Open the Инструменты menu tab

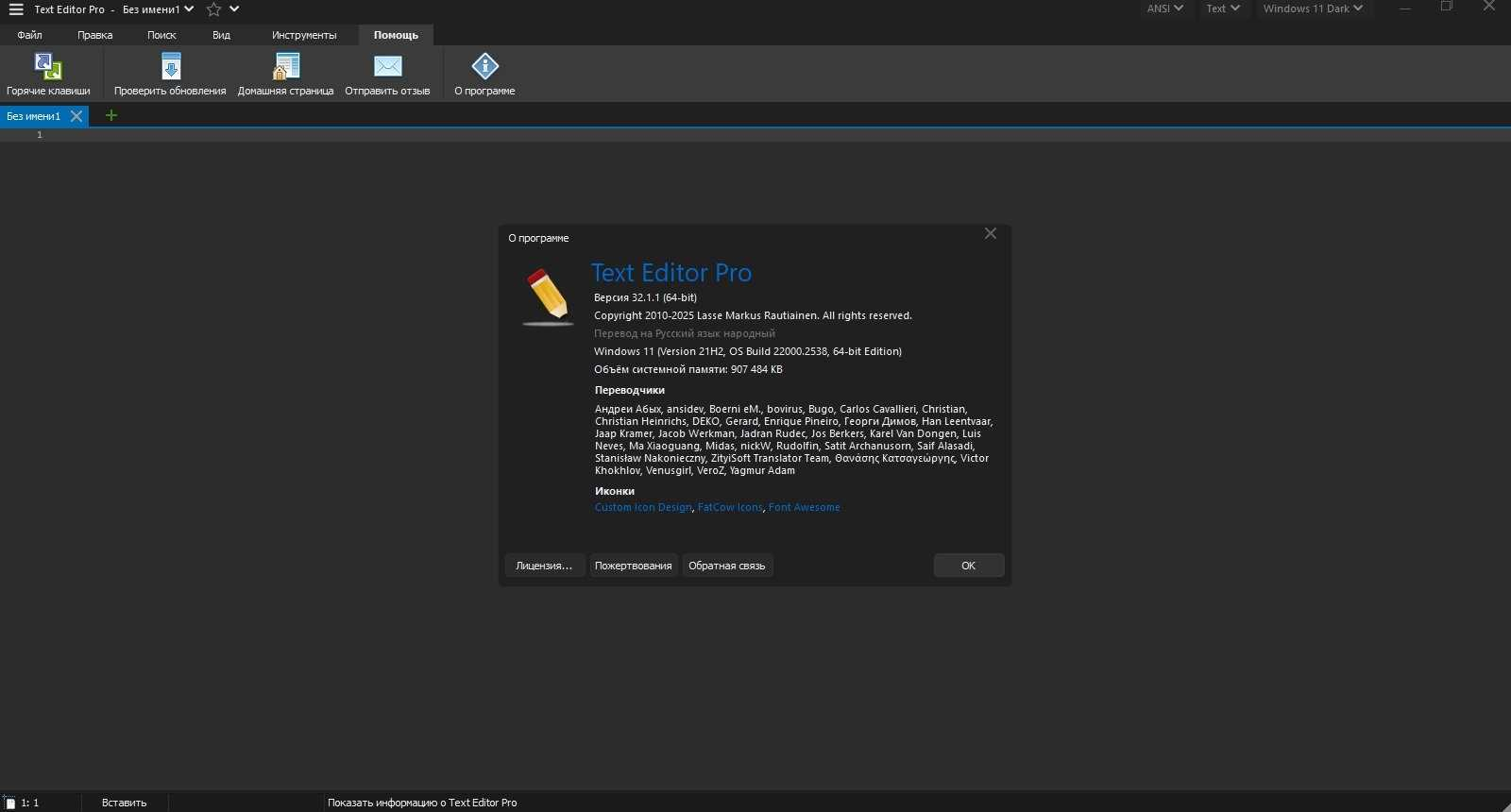pyautogui.click(x=304, y=35)
